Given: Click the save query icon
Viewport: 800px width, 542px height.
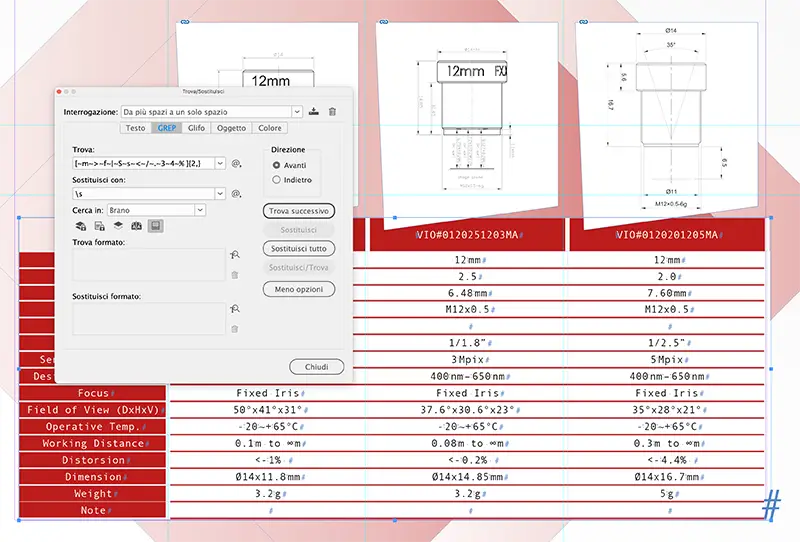Looking at the screenshot, I should coord(315,112).
